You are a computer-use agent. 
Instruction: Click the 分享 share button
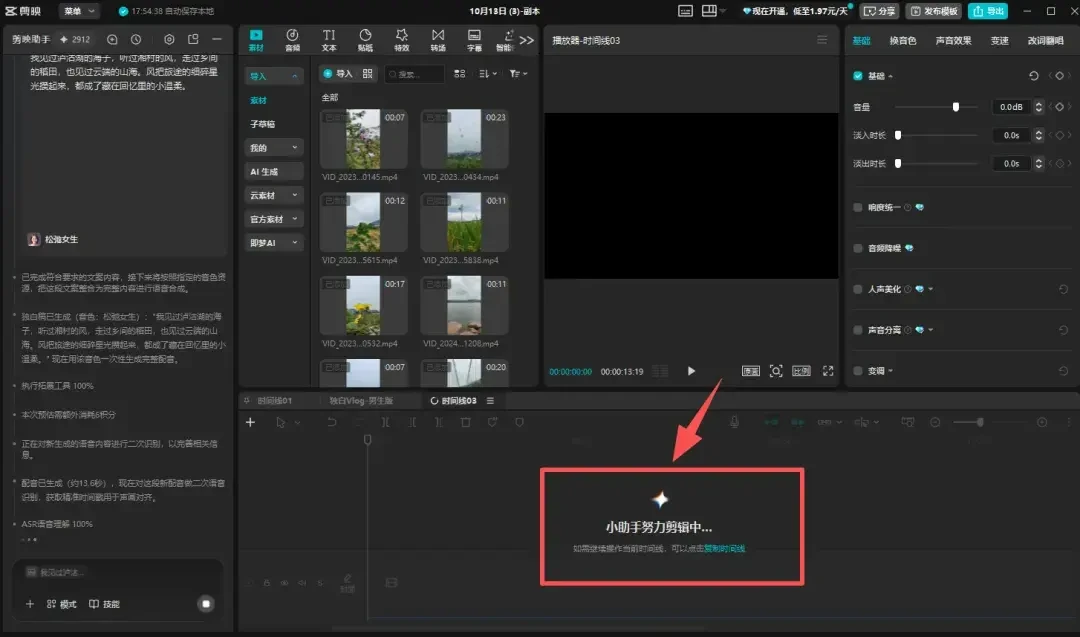coord(880,11)
